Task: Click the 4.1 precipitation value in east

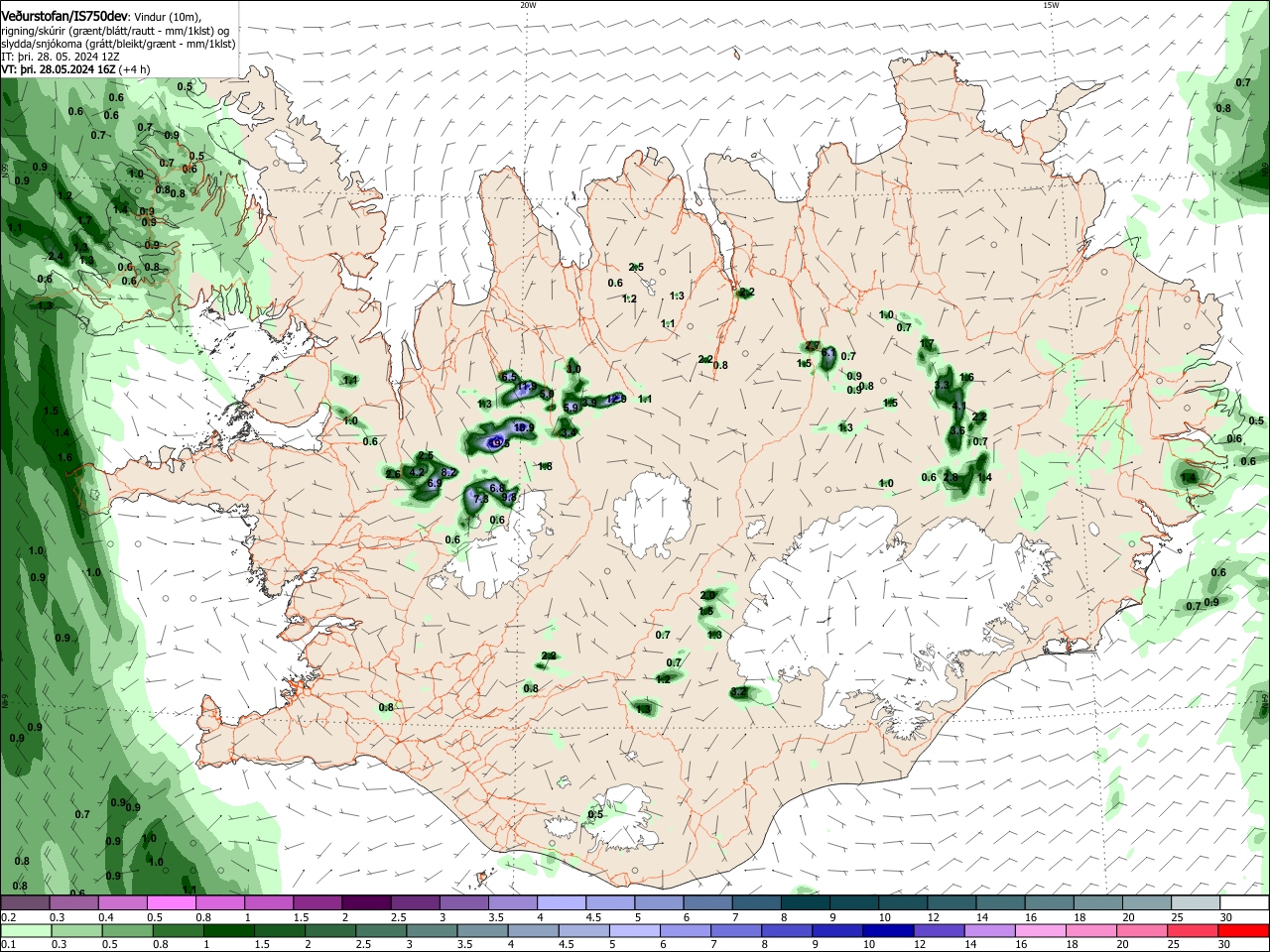Action: click(958, 407)
